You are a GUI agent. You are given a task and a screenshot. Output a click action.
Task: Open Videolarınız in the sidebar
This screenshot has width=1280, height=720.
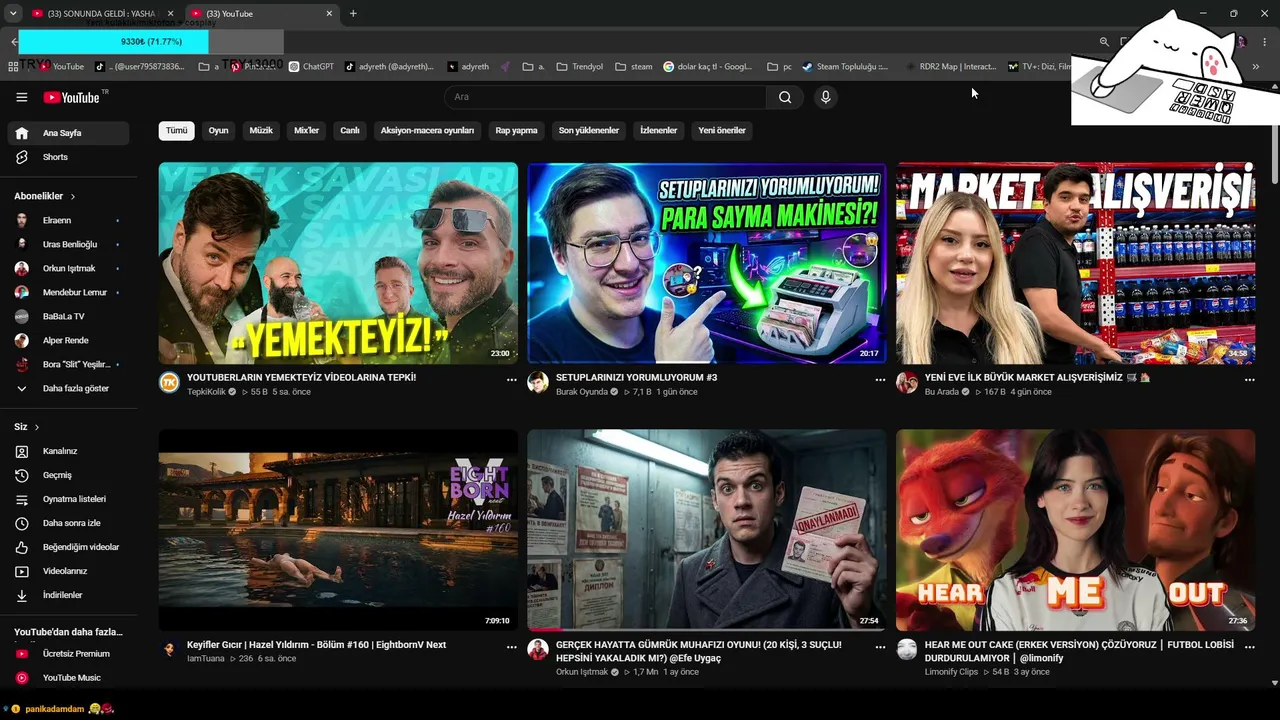(x=68, y=571)
